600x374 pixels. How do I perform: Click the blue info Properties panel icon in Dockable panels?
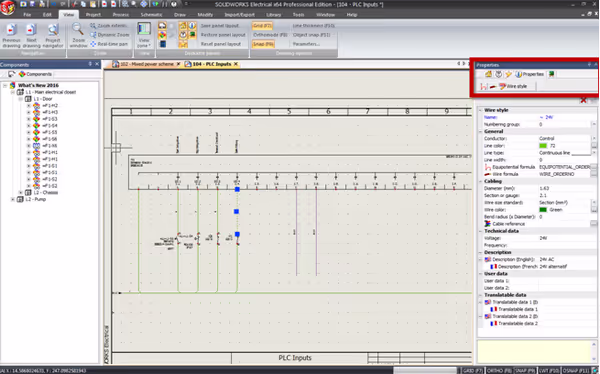[x=192, y=26]
